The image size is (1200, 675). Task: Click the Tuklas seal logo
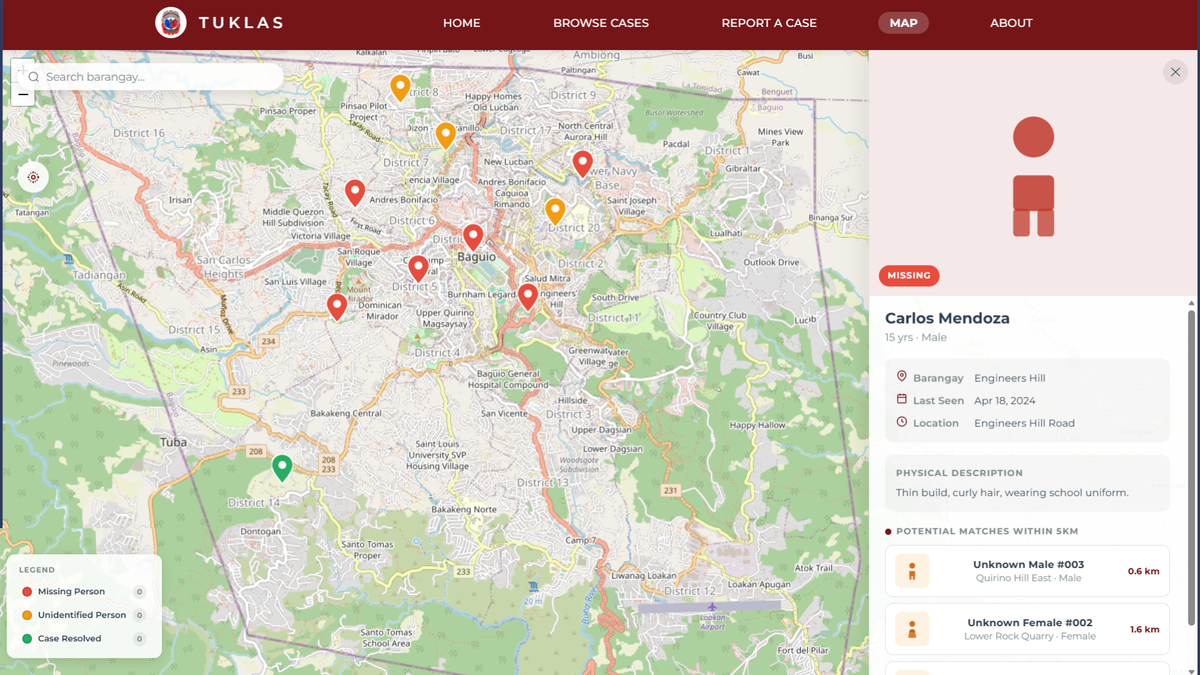(171, 22)
